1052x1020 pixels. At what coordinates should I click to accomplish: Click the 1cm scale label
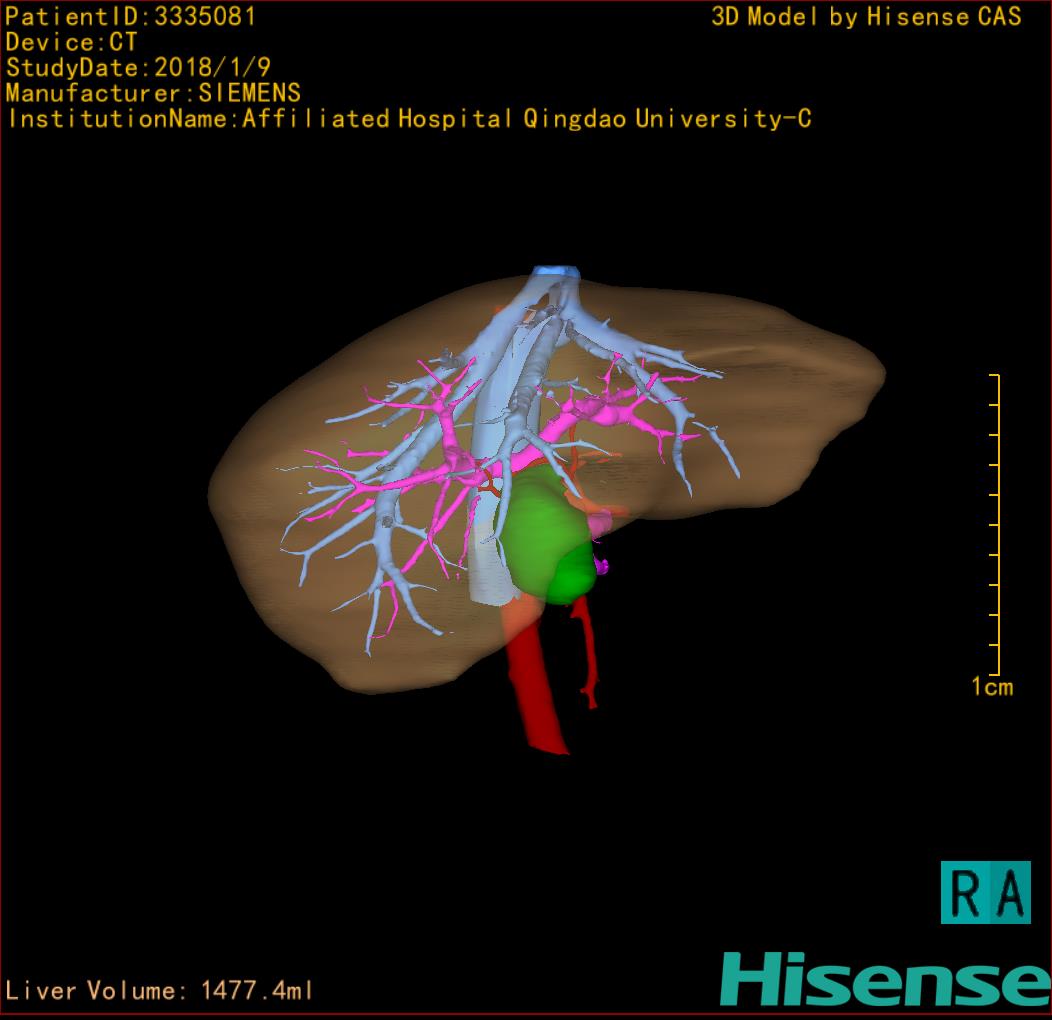click(x=991, y=687)
